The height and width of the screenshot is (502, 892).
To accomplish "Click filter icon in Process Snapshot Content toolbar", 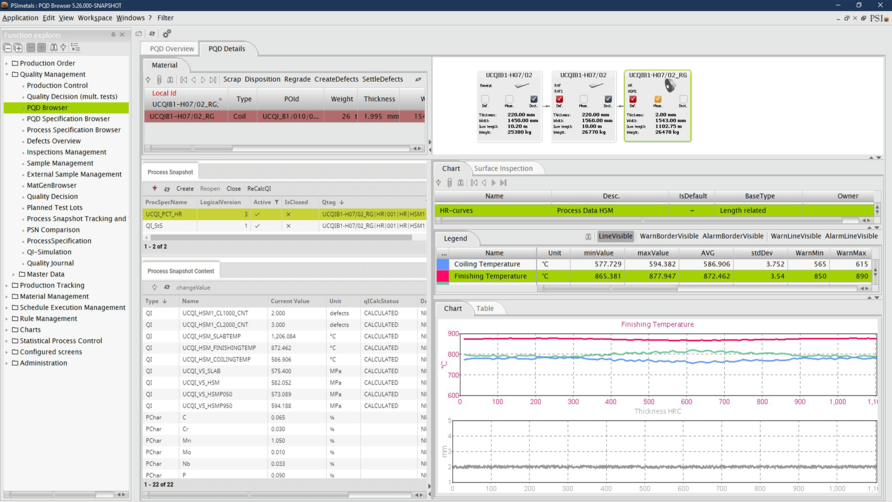I will coord(154,287).
